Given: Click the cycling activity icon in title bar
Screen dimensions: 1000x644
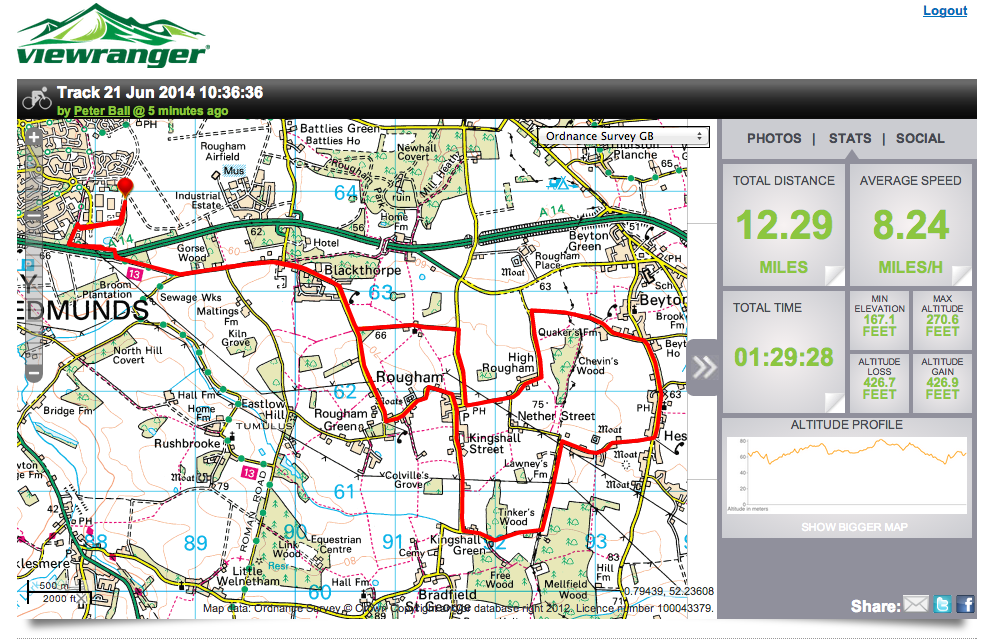Looking at the screenshot, I should [x=36, y=98].
